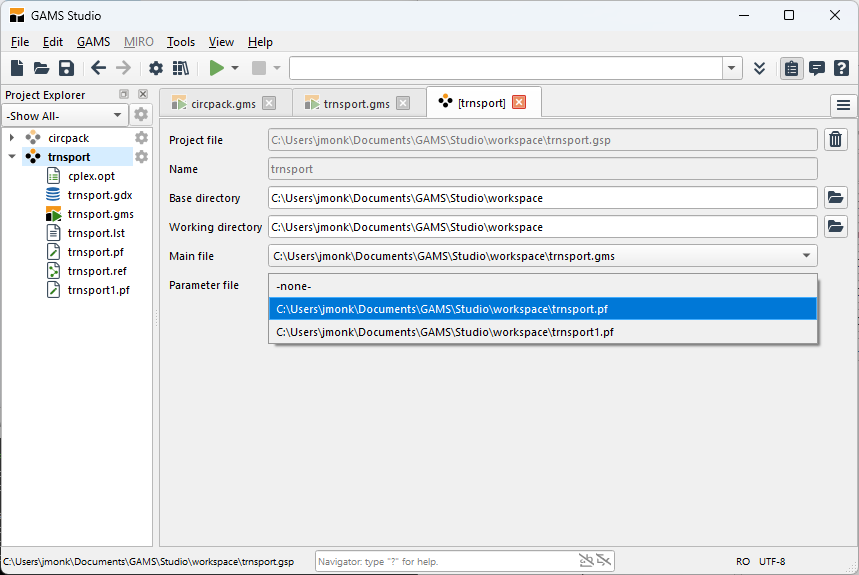This screenshot has width=859, height=575.
Task: Browse for Base directory using folder icon
Action: pos(835,198)
